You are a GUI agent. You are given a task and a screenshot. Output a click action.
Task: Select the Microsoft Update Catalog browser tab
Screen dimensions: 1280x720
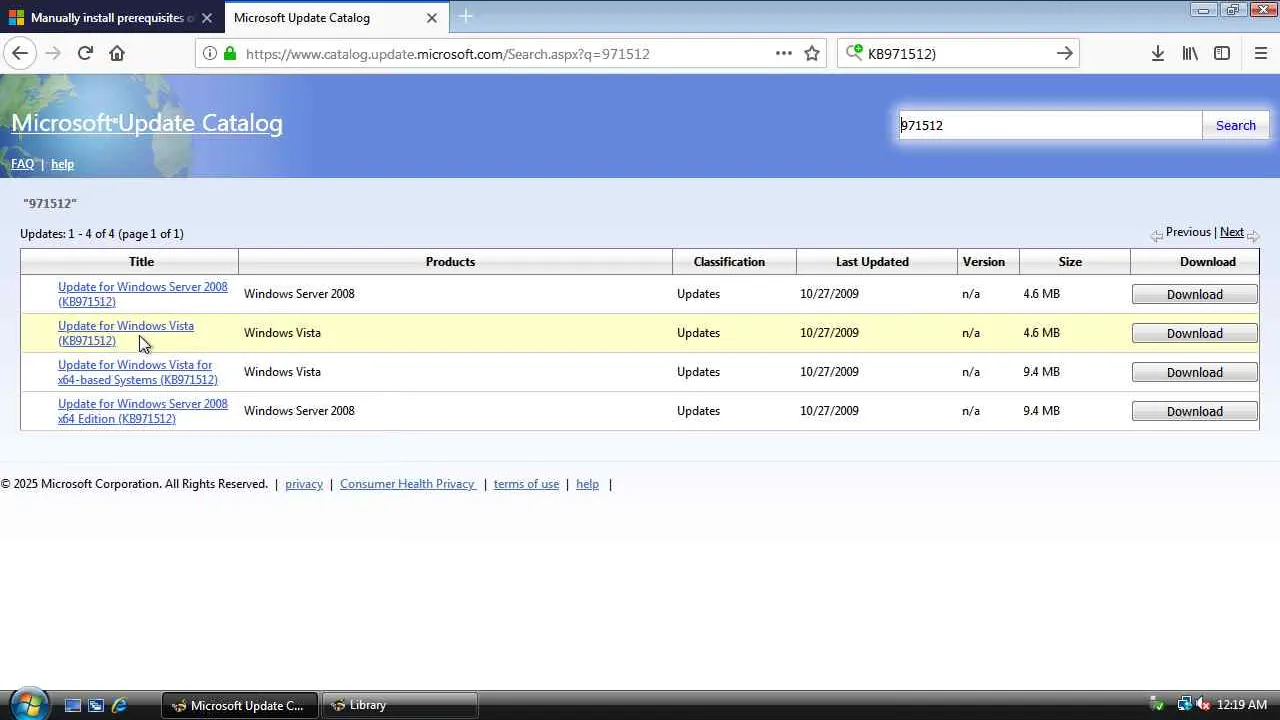[336, 18]
